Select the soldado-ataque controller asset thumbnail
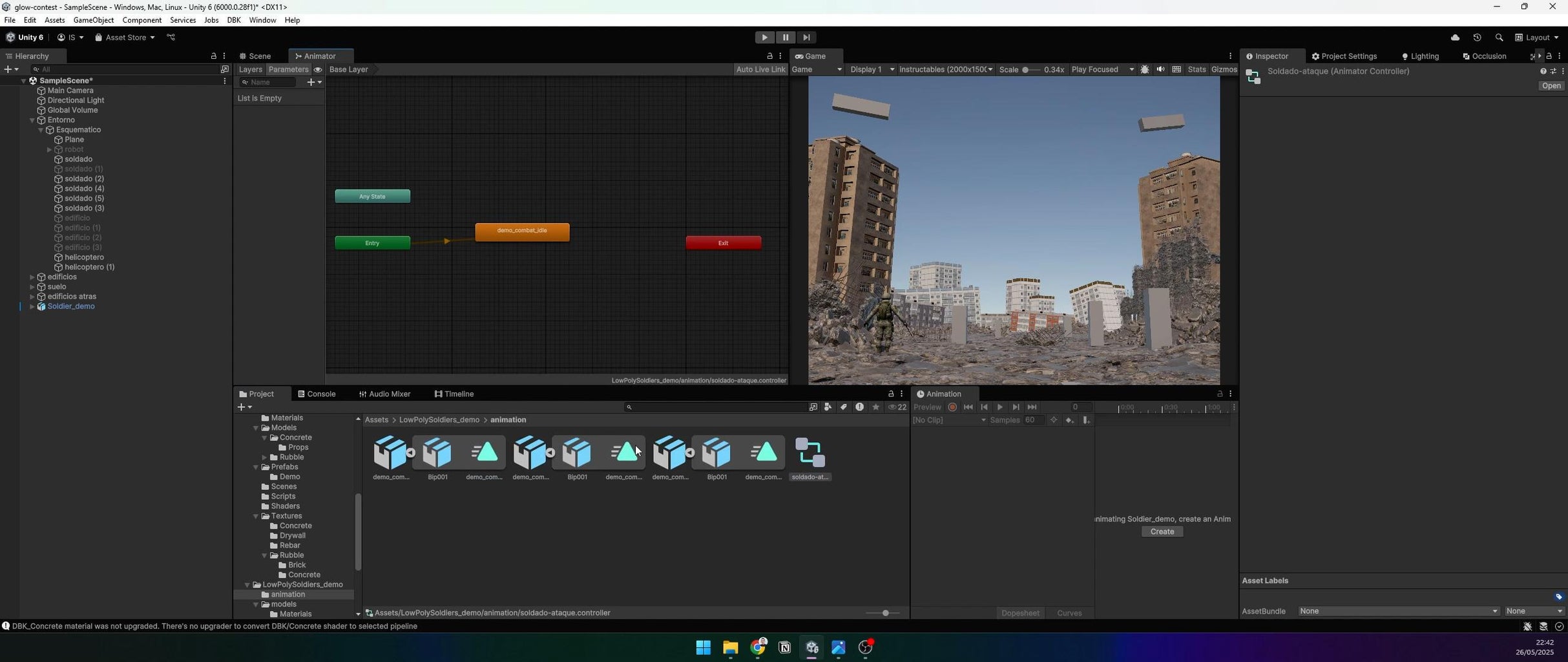The height and width of the screenshot is (662, 1568). [x=810, y=453]
